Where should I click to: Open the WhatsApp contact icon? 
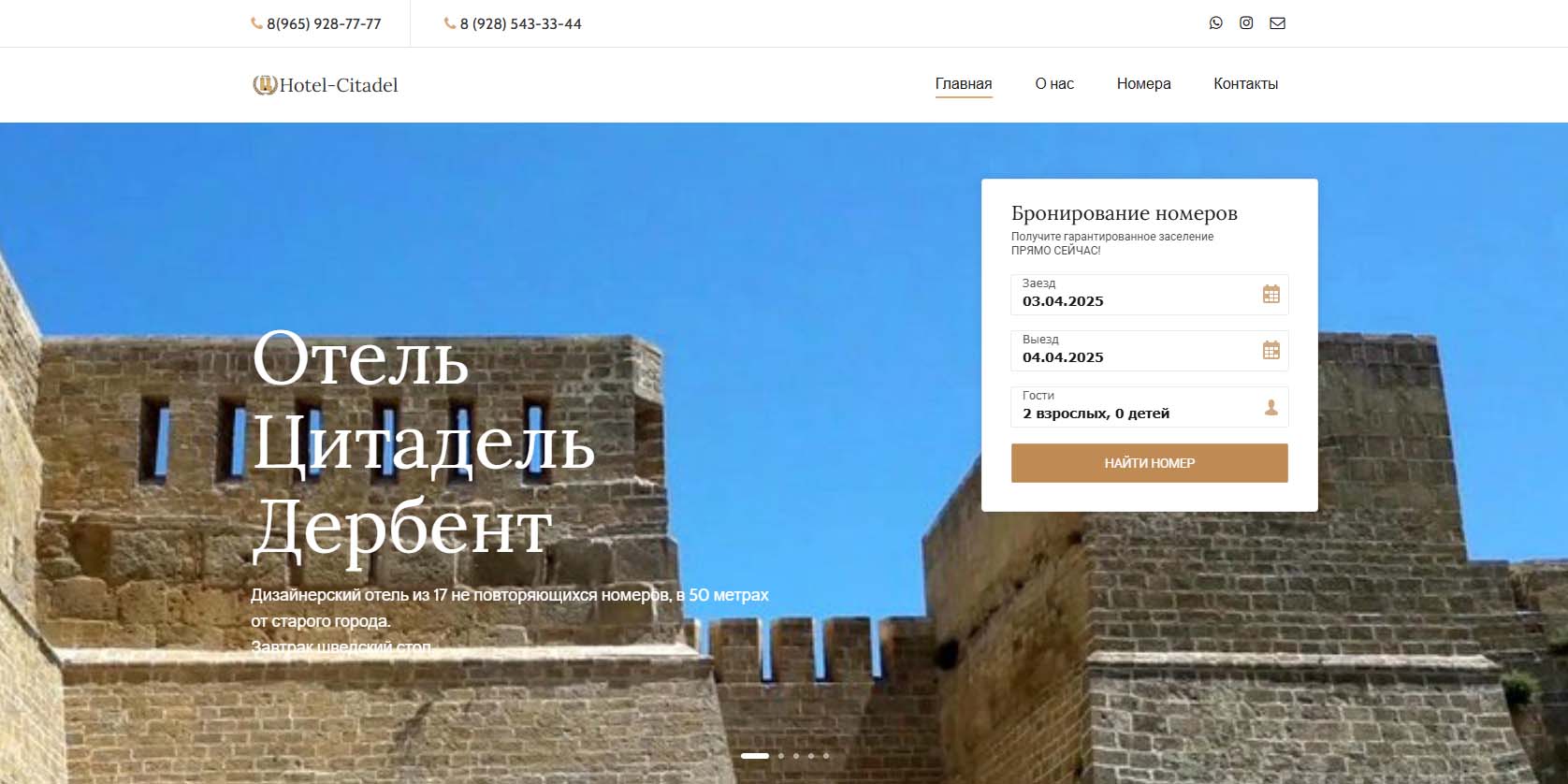pos(1215,23)
